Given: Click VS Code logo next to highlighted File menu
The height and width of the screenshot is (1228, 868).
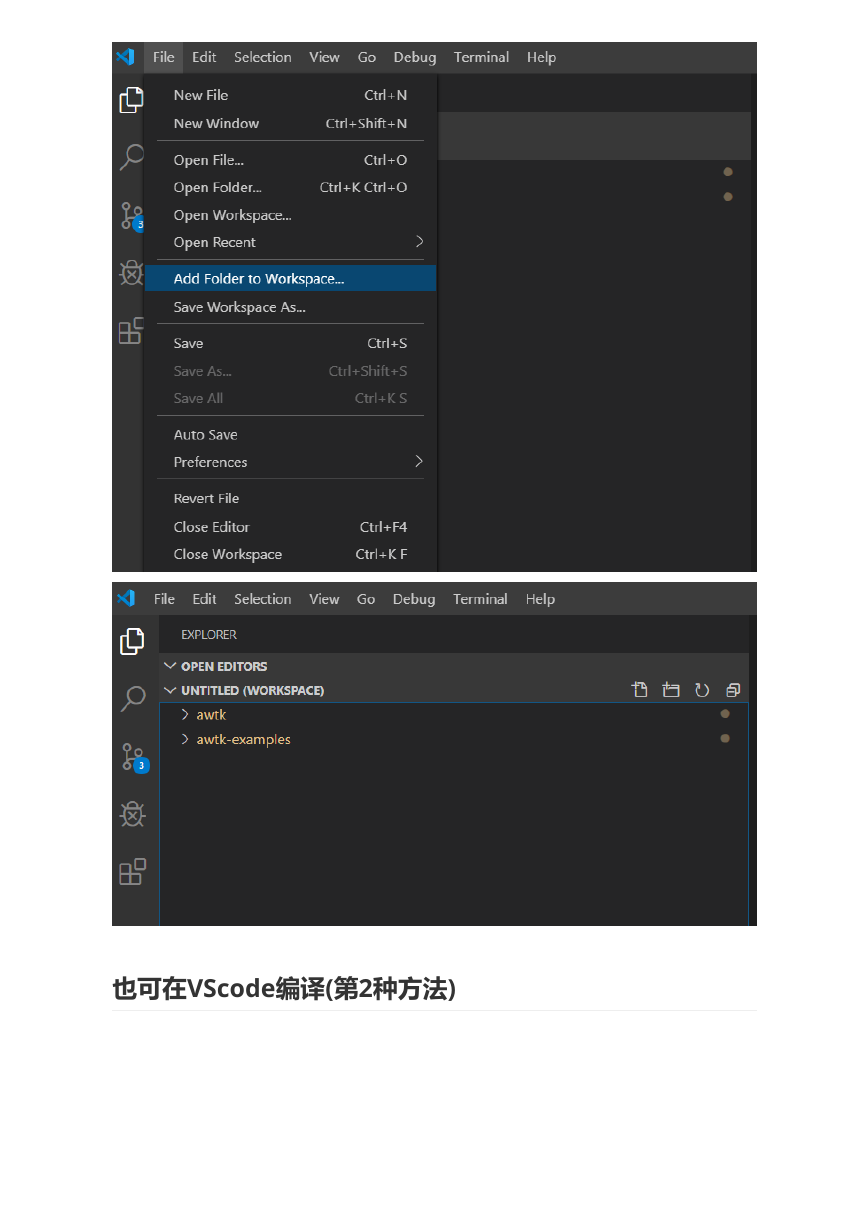Looking at the screenshot, I should click(x=125, y=57).
